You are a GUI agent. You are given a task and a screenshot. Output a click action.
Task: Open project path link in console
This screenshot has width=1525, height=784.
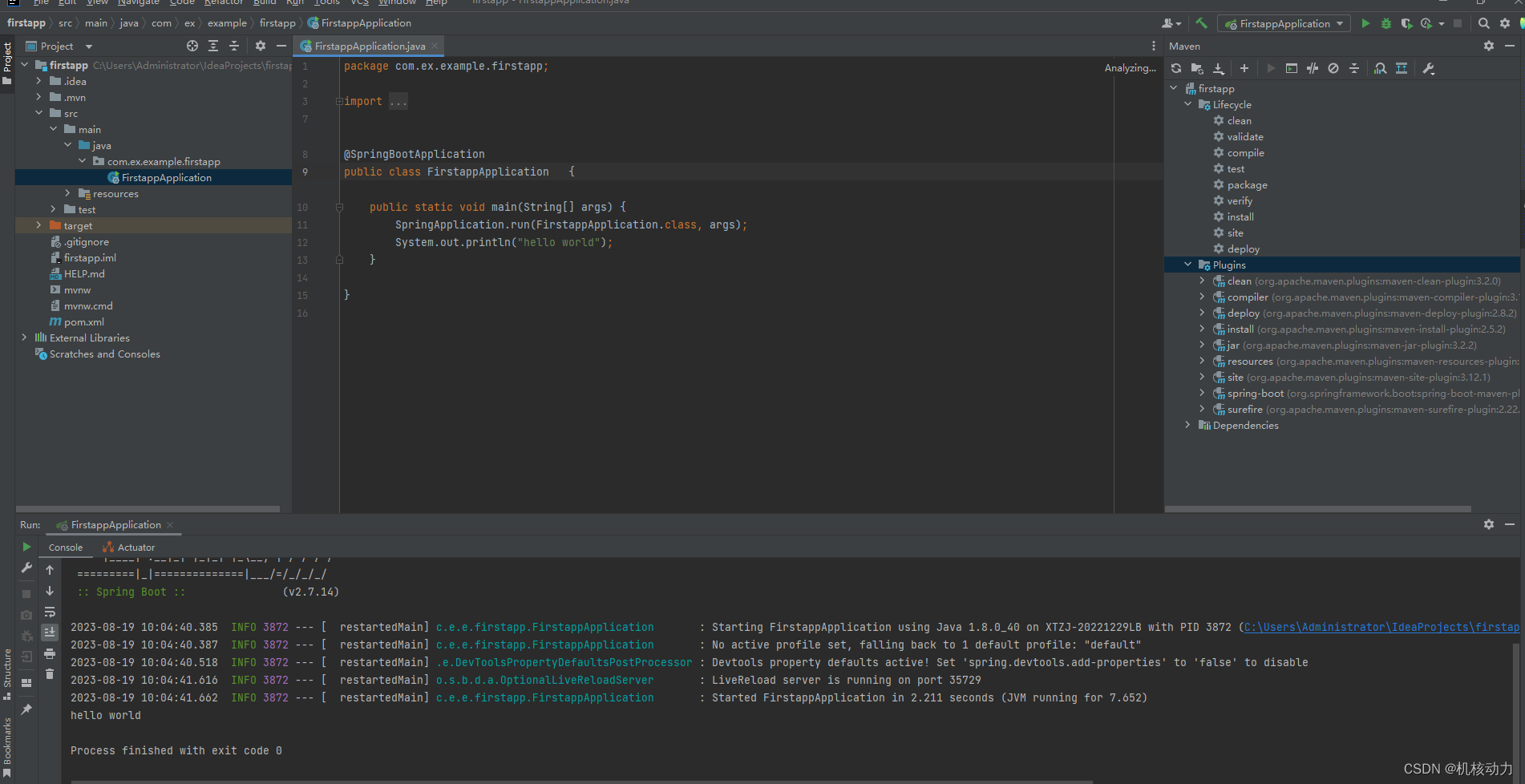(x=1381, y=627)
